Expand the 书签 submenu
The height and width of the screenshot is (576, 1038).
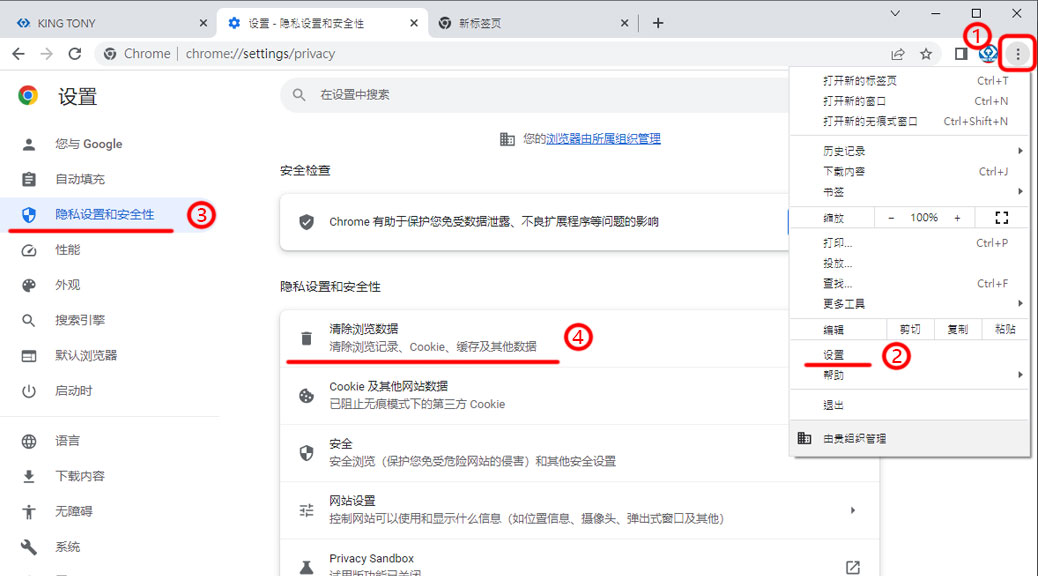coord(910,192)
